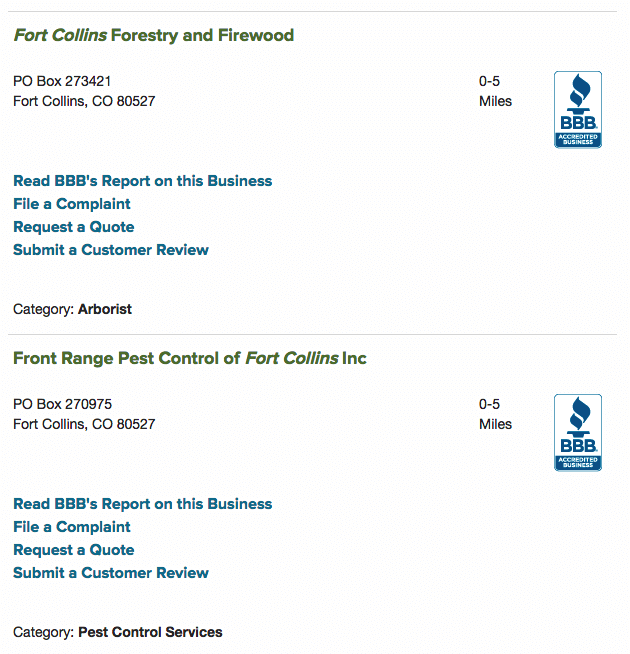Request a Quote from Forestry and Firewood
The image size is (630, 654).
[x=74, y=227]
